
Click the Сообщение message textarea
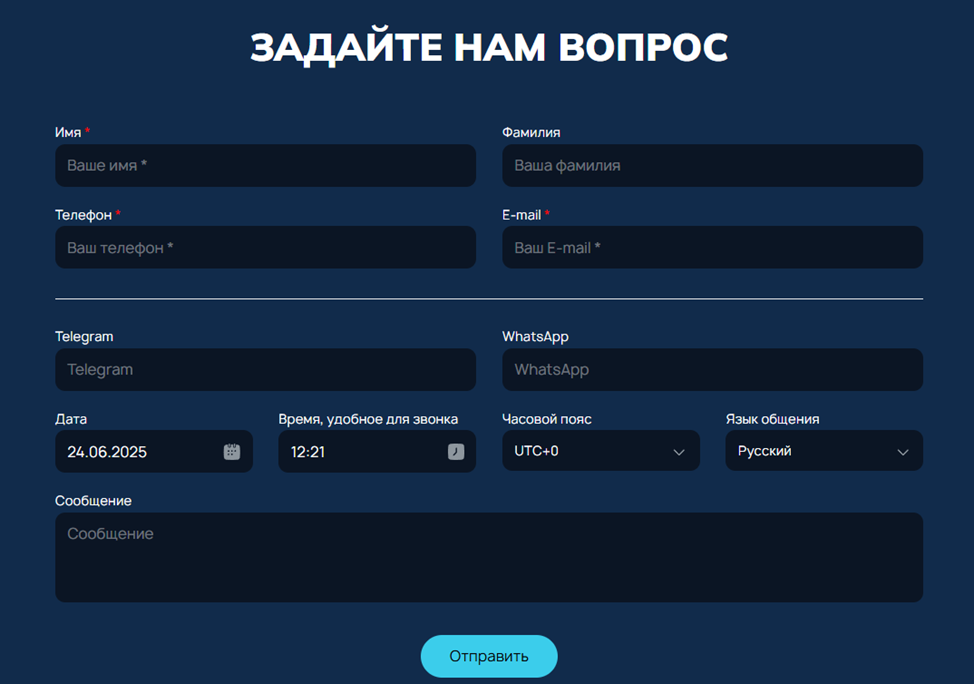[x=488, y=557]
